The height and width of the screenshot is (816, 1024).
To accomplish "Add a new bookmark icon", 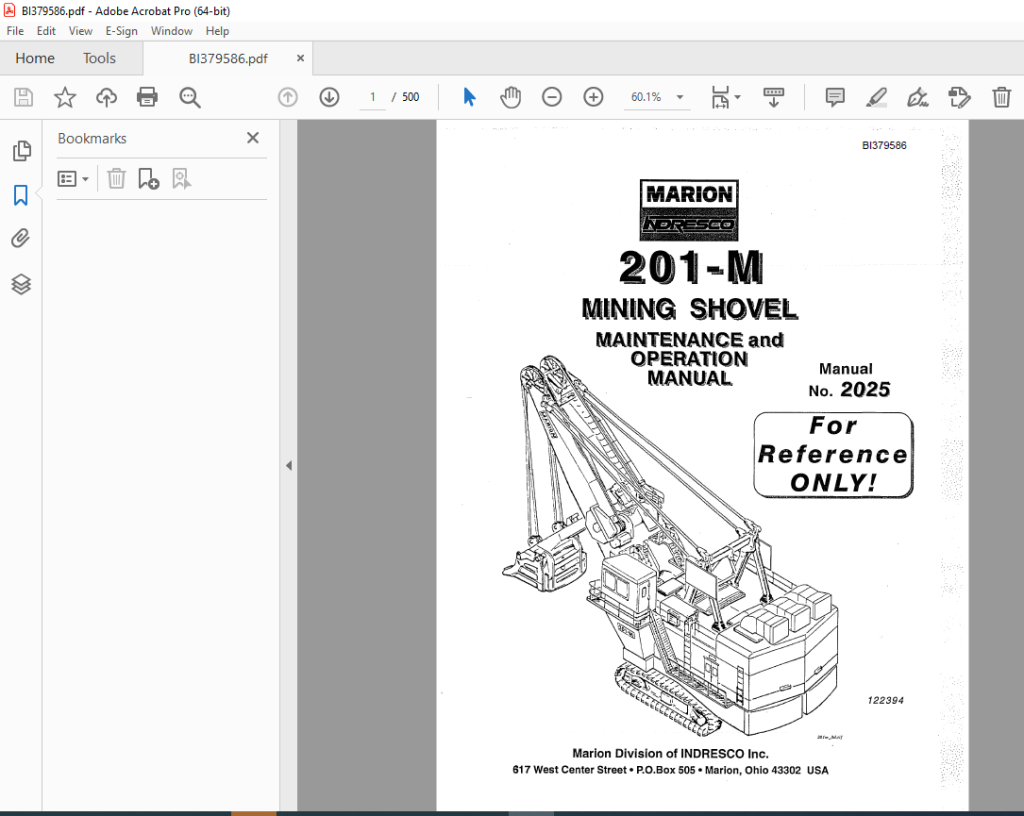I will click(x=148, y=179).
